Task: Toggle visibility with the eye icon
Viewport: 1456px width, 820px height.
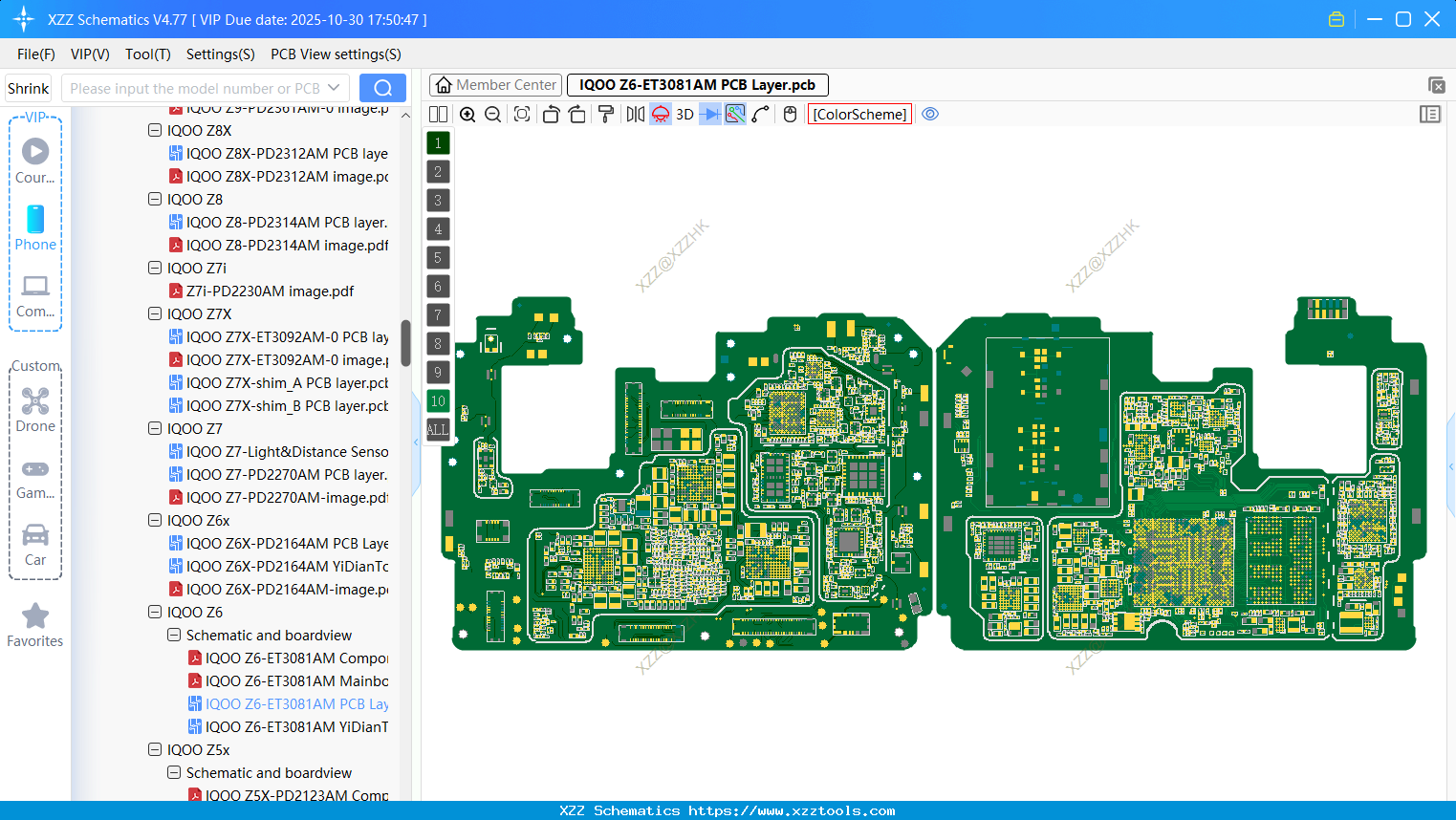Action: coord(930,114)
